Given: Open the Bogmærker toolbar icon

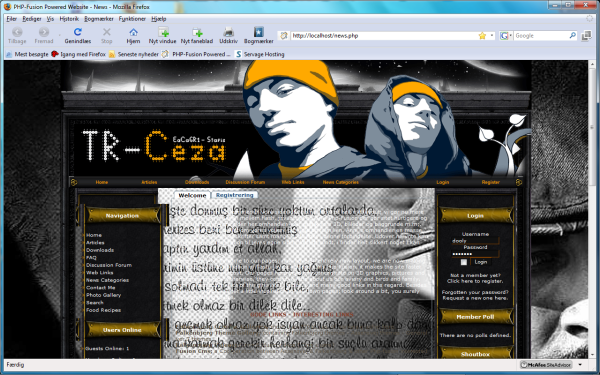Looking at the screenshot, I should pos(259,32).
